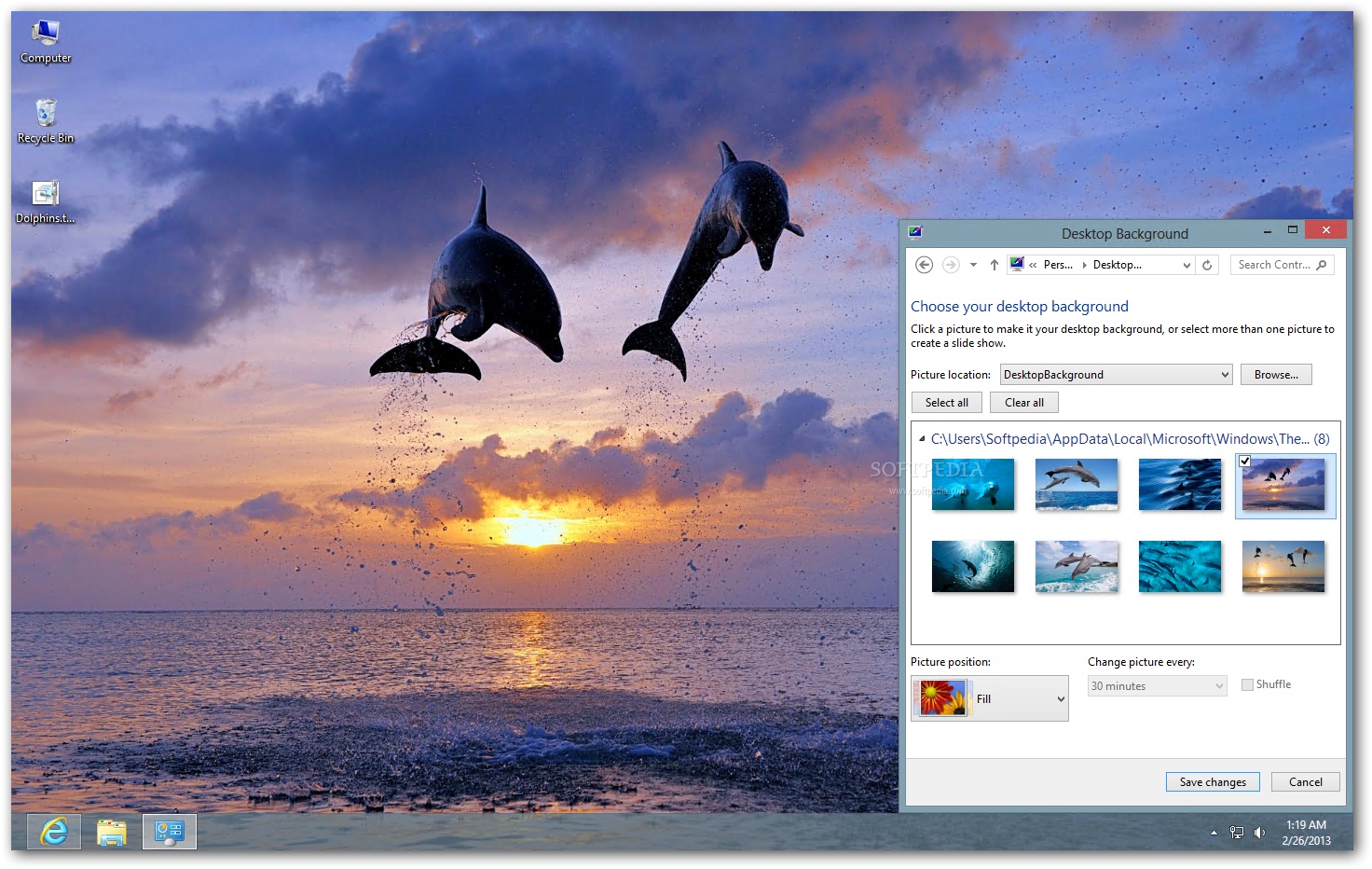
Task: Select the single leaping dolphin thumbnail
Action: point(1077,484)
